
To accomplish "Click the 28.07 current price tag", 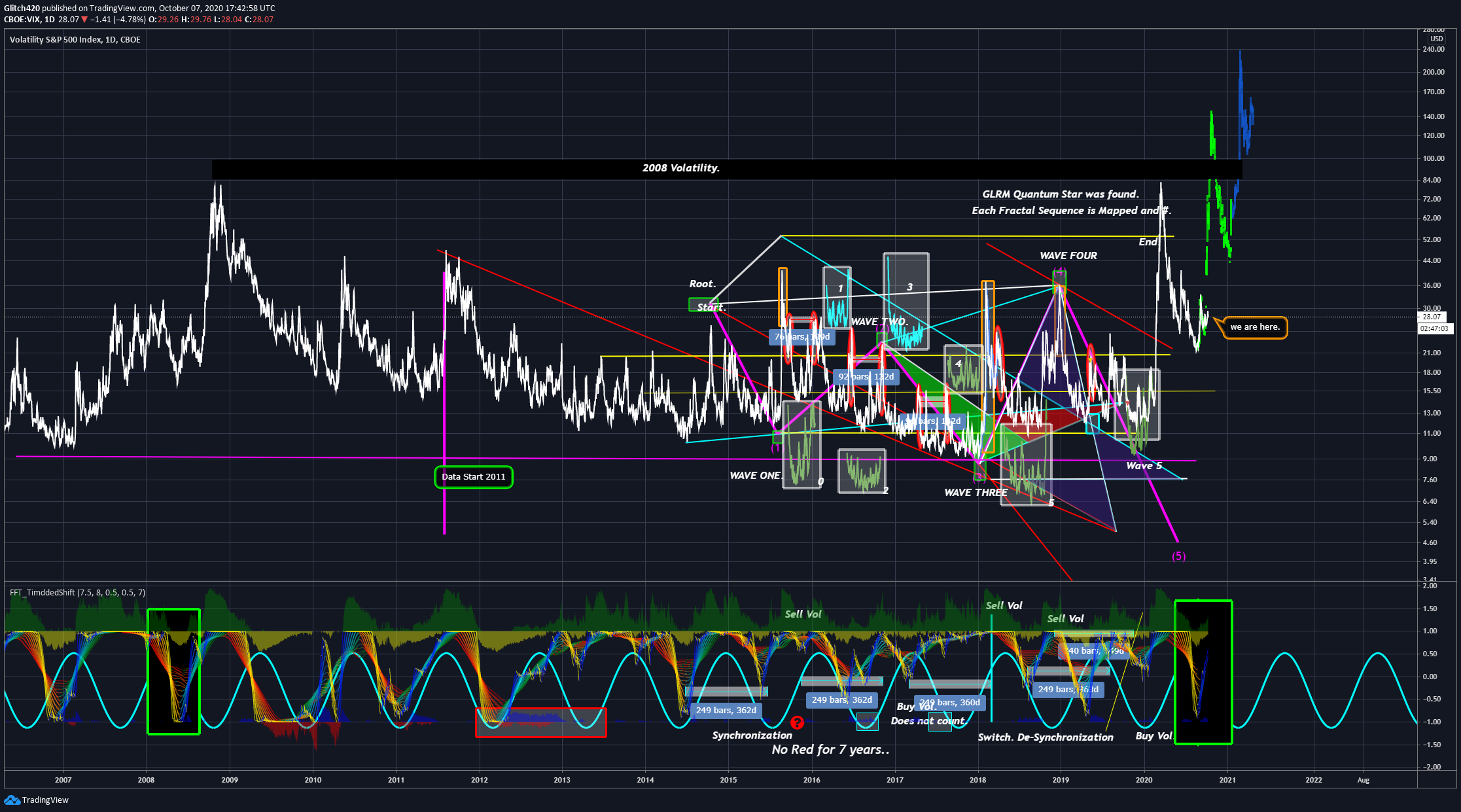I will point(1432,317).
